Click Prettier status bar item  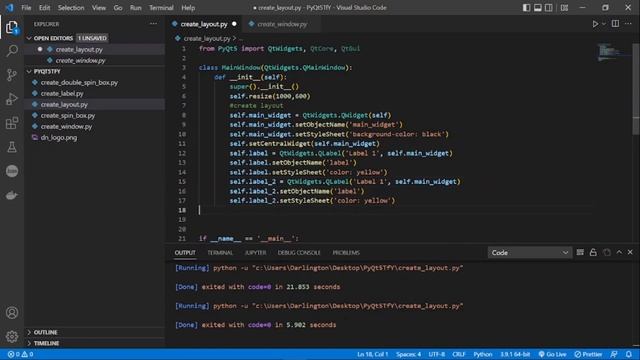pos(588,354)
